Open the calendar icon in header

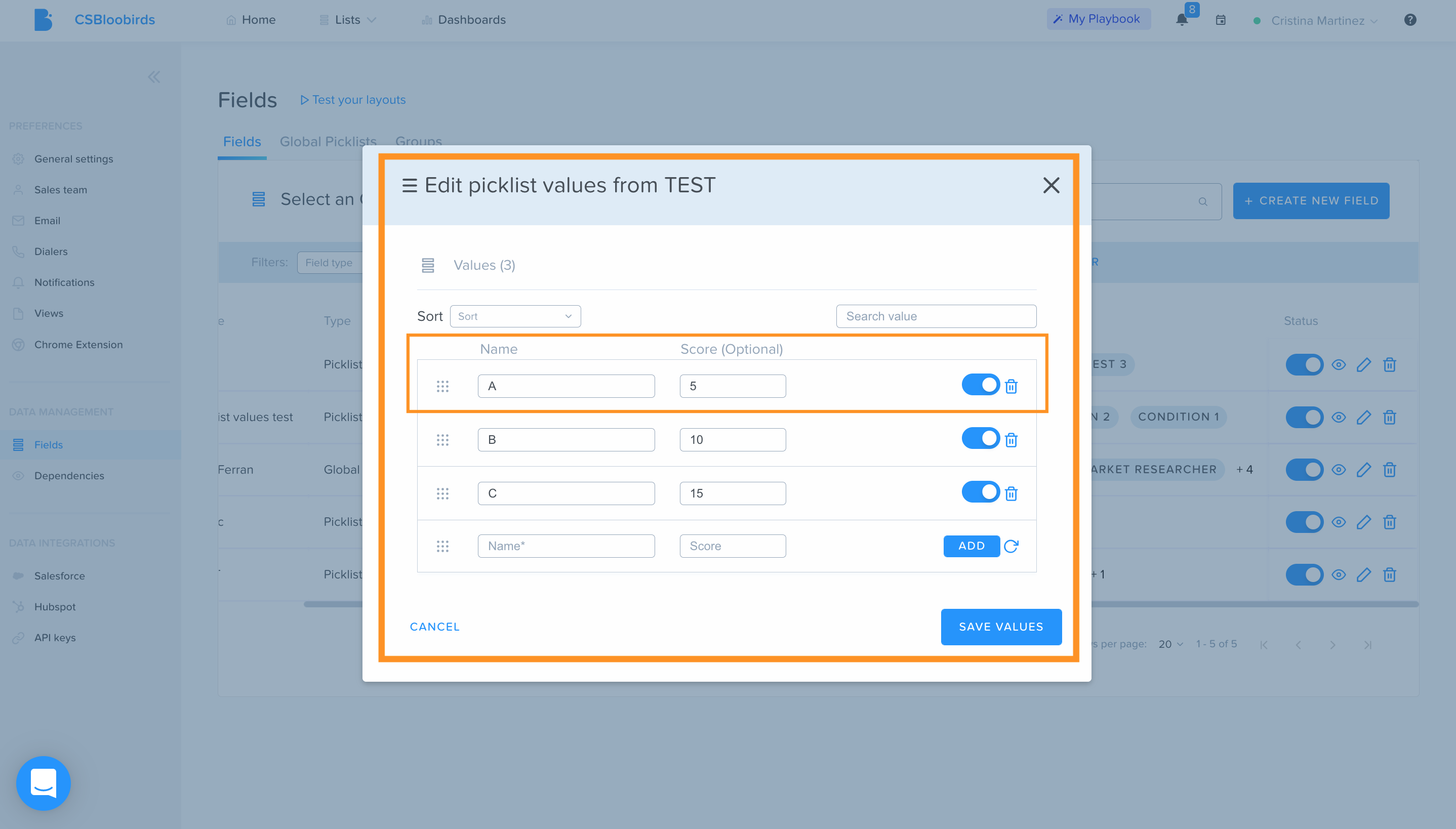point(1220,20)
